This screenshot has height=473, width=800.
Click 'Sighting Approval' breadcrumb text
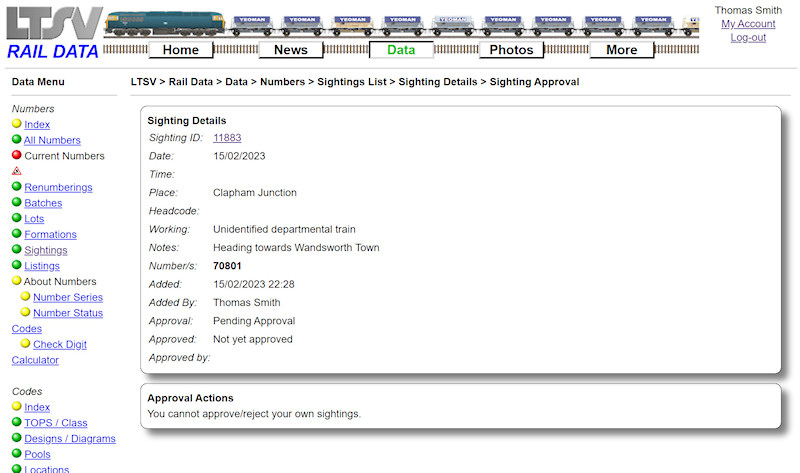pos(534,82)
